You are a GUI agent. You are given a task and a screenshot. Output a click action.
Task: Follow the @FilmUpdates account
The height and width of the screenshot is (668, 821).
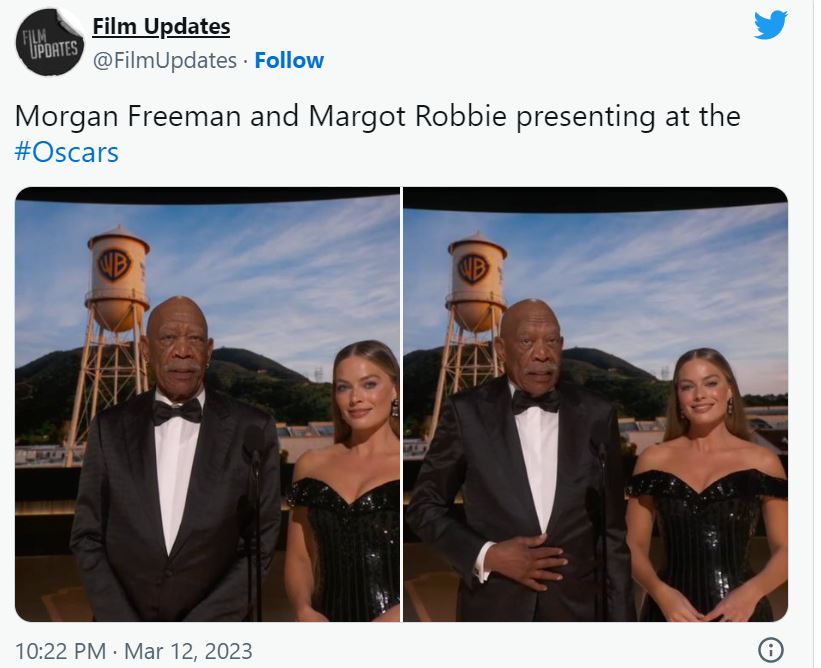pos(289,60)
